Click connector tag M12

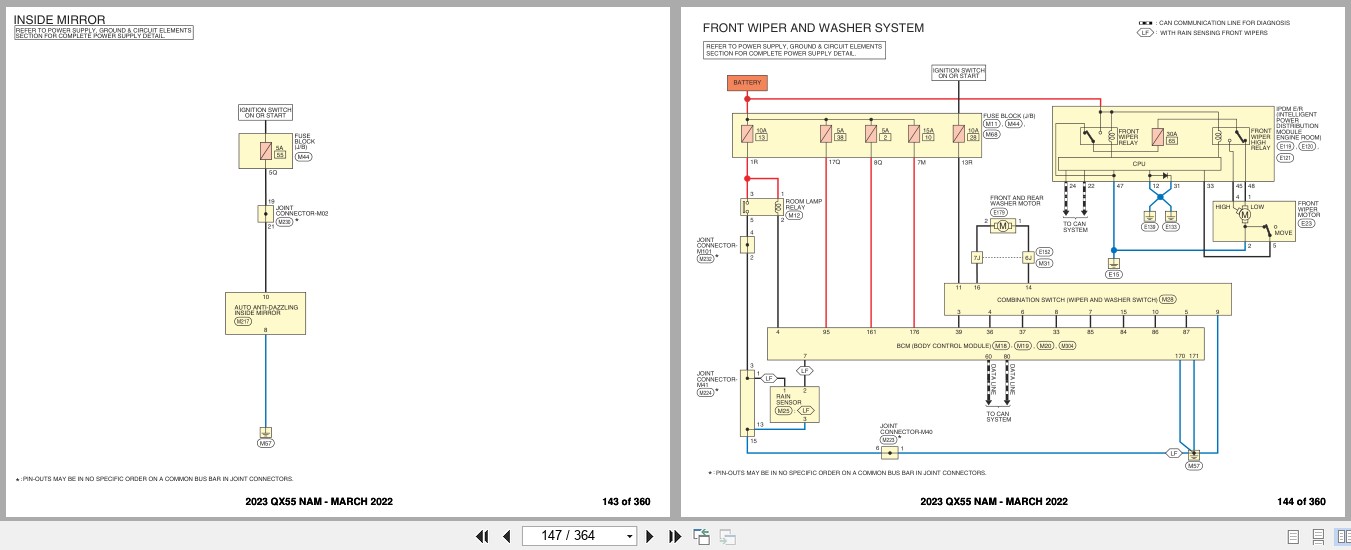pyautogui.click(x=794, y=215)
